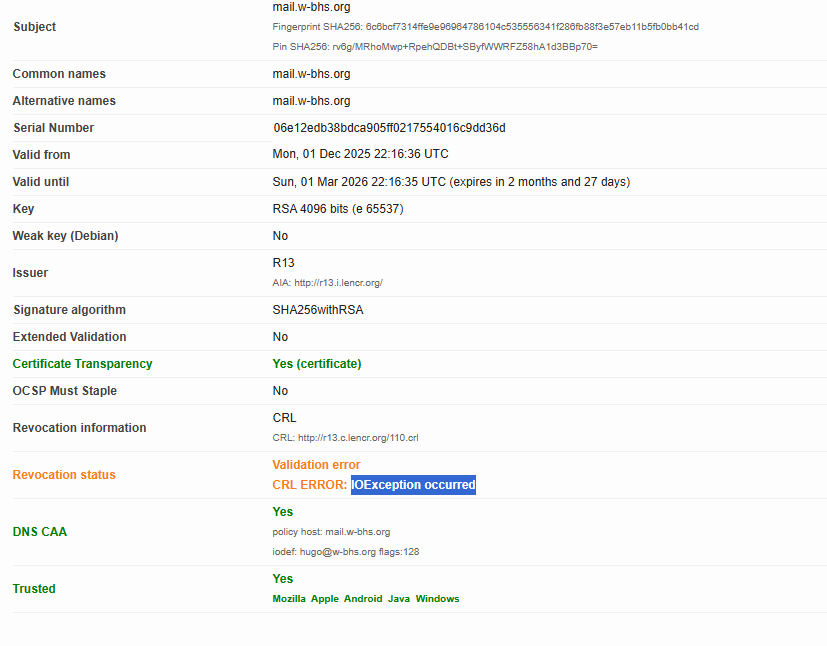
Task: Click the certificate serial number value
Action: pos(389,128)
